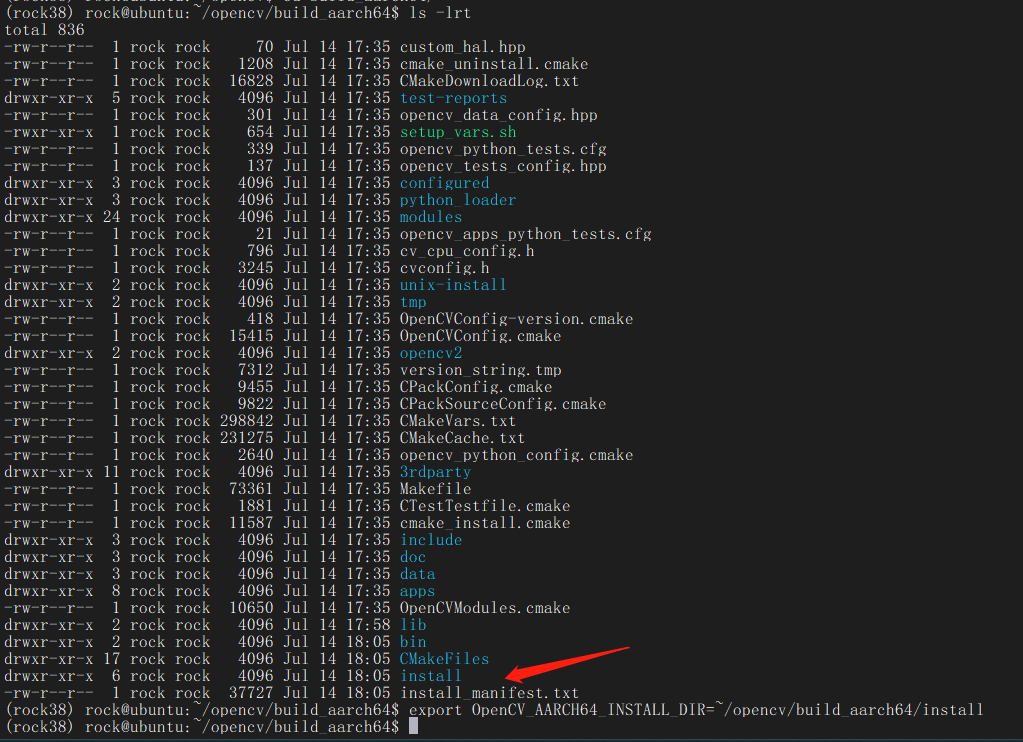Click the CMakeFiles directory name

click(444, 658)
